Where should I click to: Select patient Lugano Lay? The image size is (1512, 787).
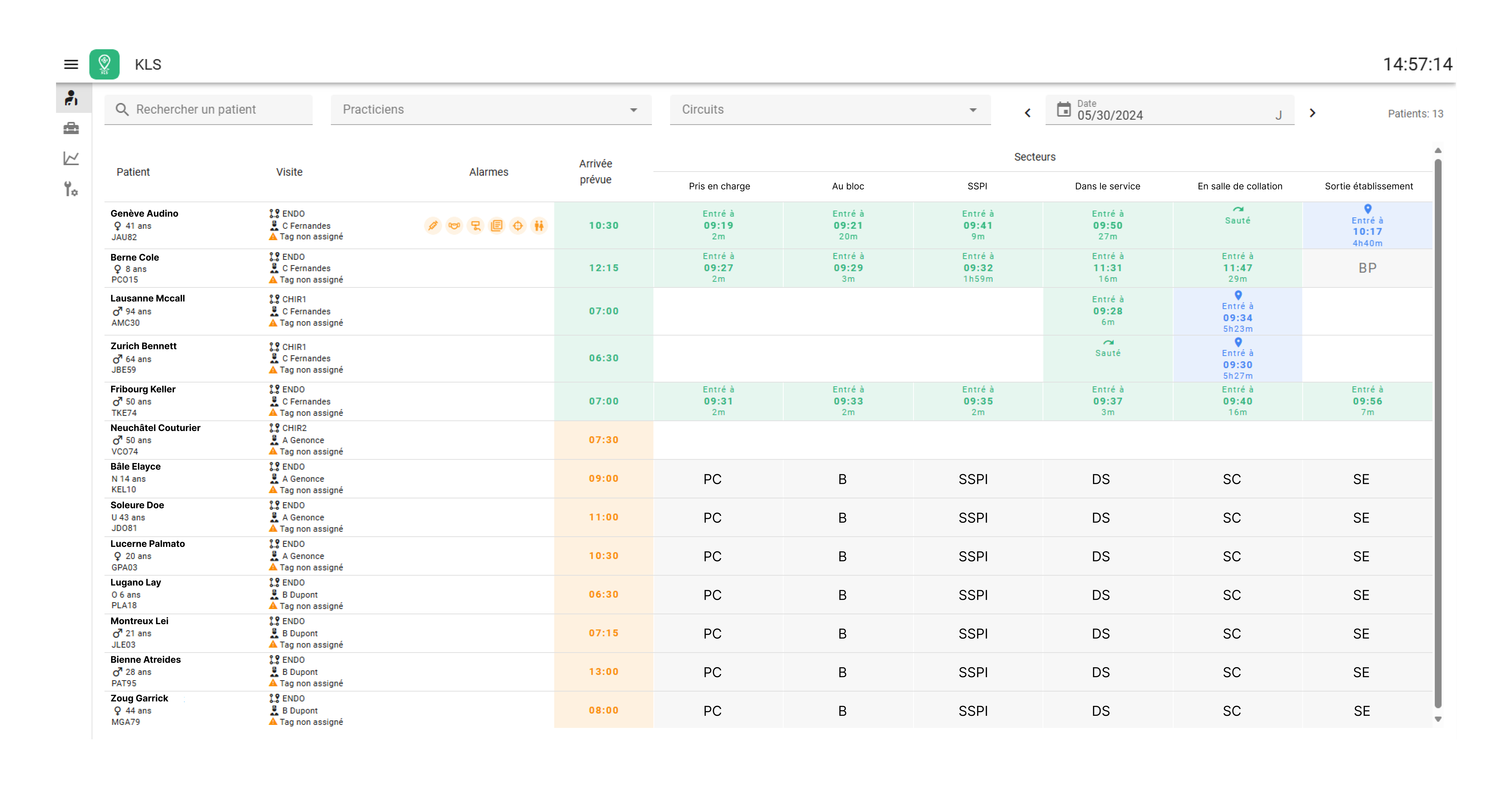click(136, 583)
